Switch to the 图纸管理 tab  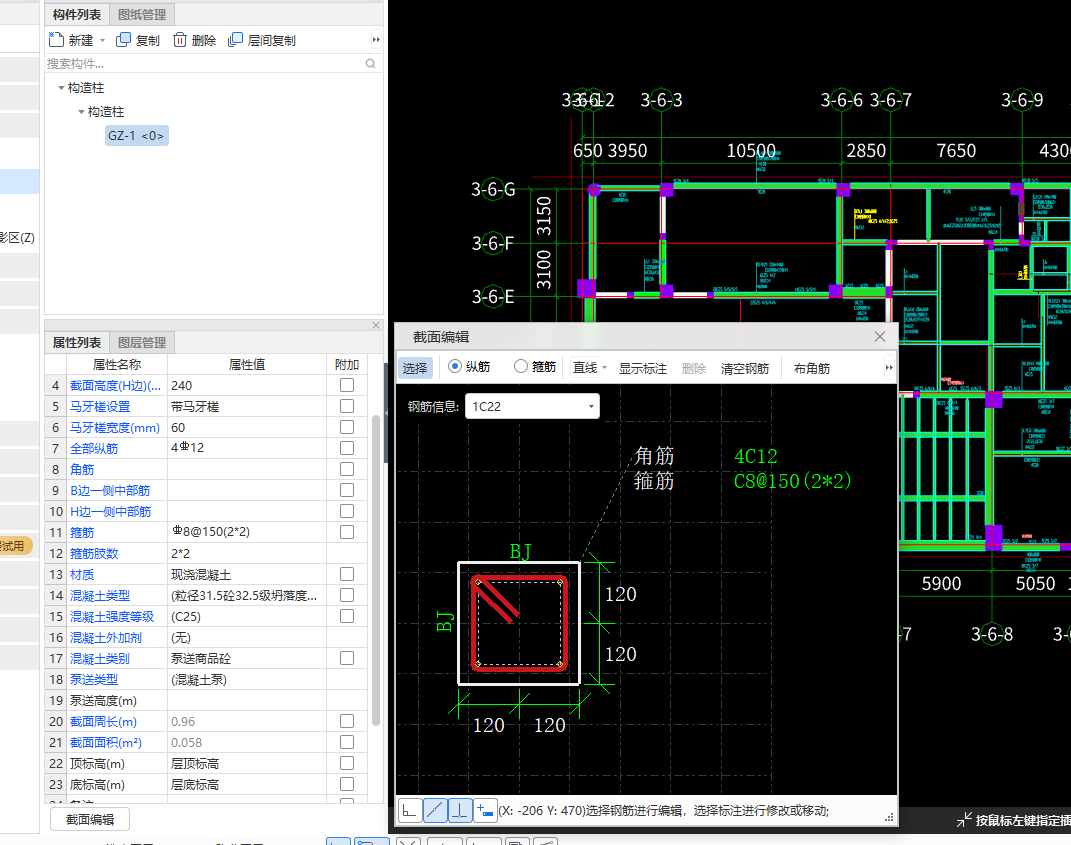tap(142, 14)
